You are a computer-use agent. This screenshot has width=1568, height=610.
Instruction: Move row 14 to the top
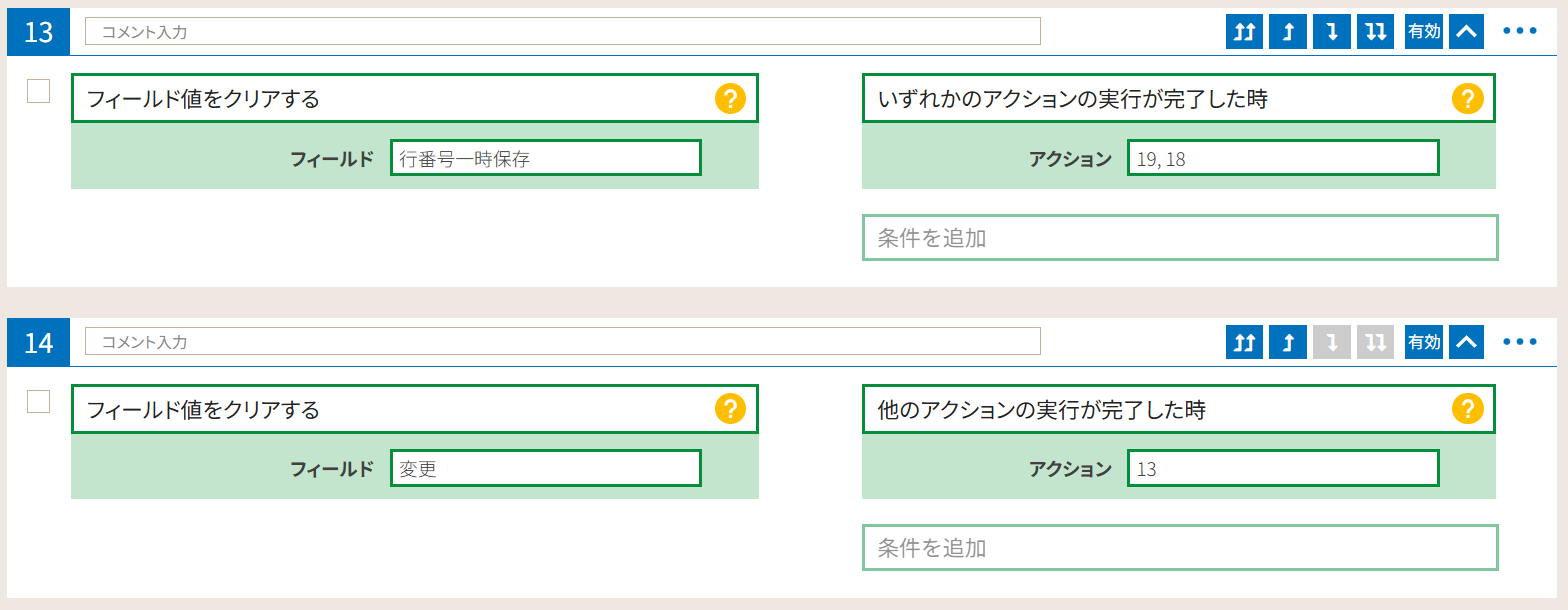pyautogui.click(x=1244, y=342)
